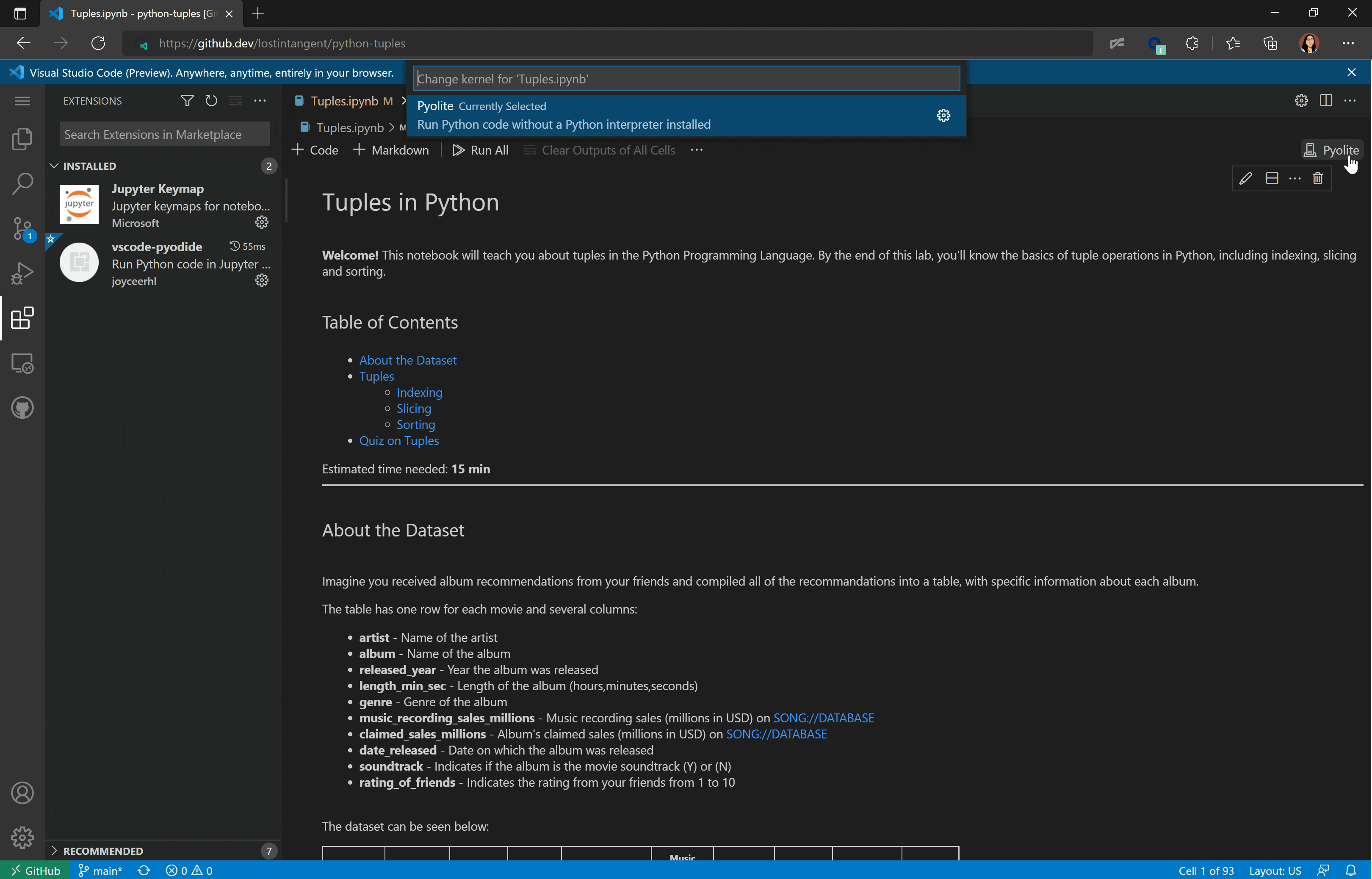Open the Run and Debug view
The height and width of the screenshot is (879, 1372).
(x=22, y=273)
